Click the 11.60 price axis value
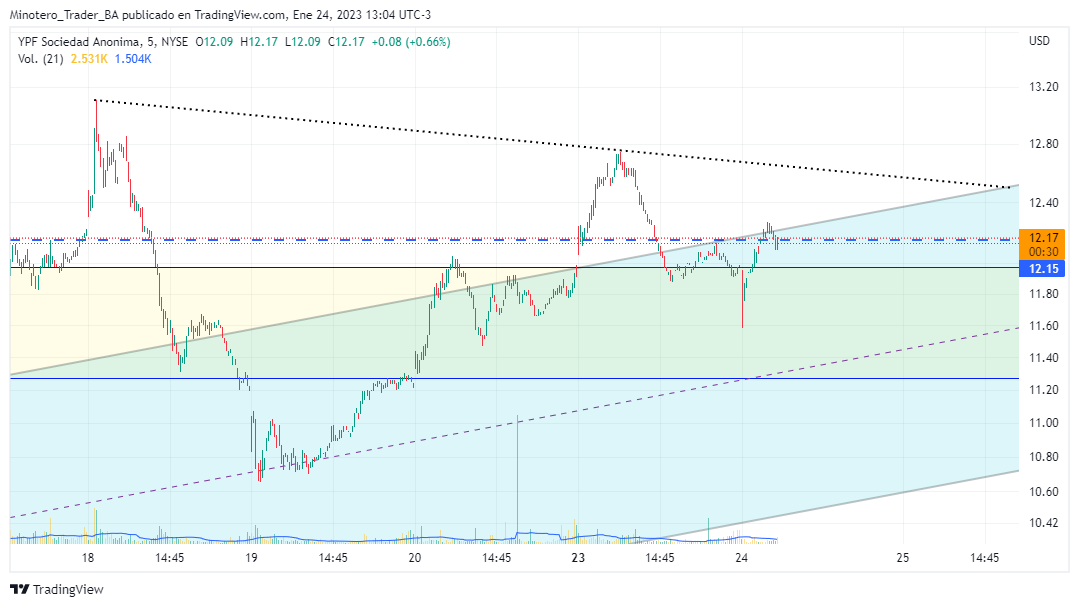This screenshot has width=1079, height=607. pyautogui.click(x=1043, y=326)
